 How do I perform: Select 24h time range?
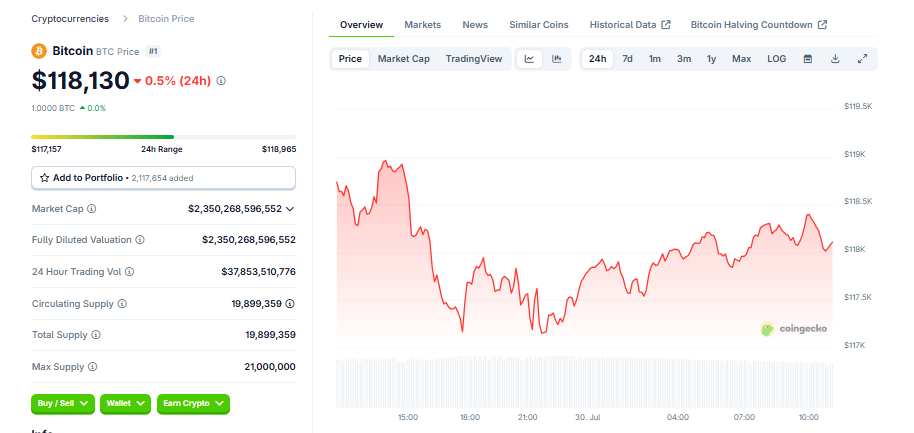point(597,59)
